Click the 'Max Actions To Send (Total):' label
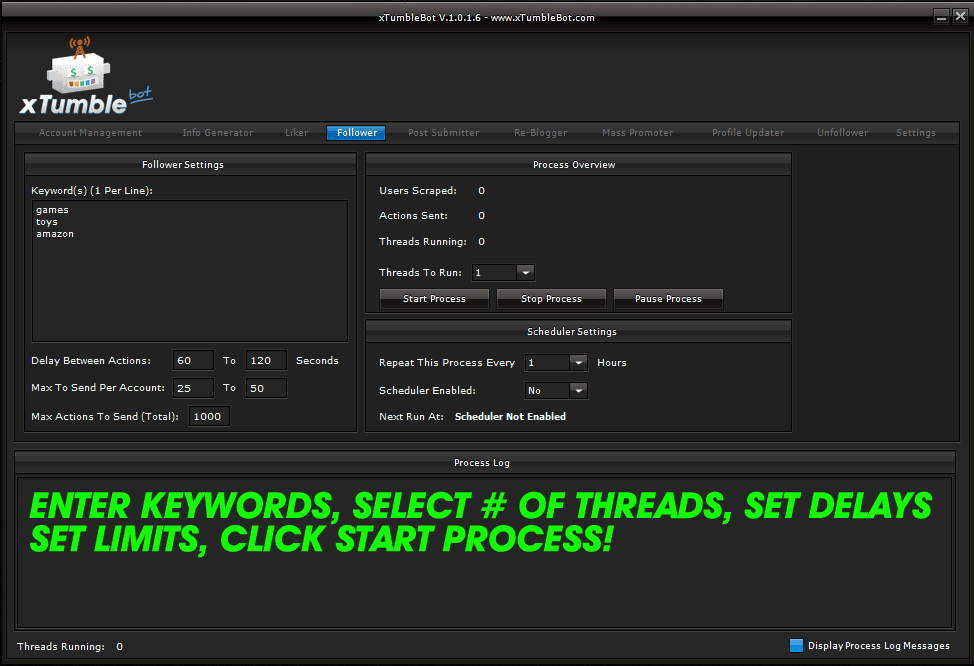The height and width of the screenshot is (666, 974). [105, 416]
